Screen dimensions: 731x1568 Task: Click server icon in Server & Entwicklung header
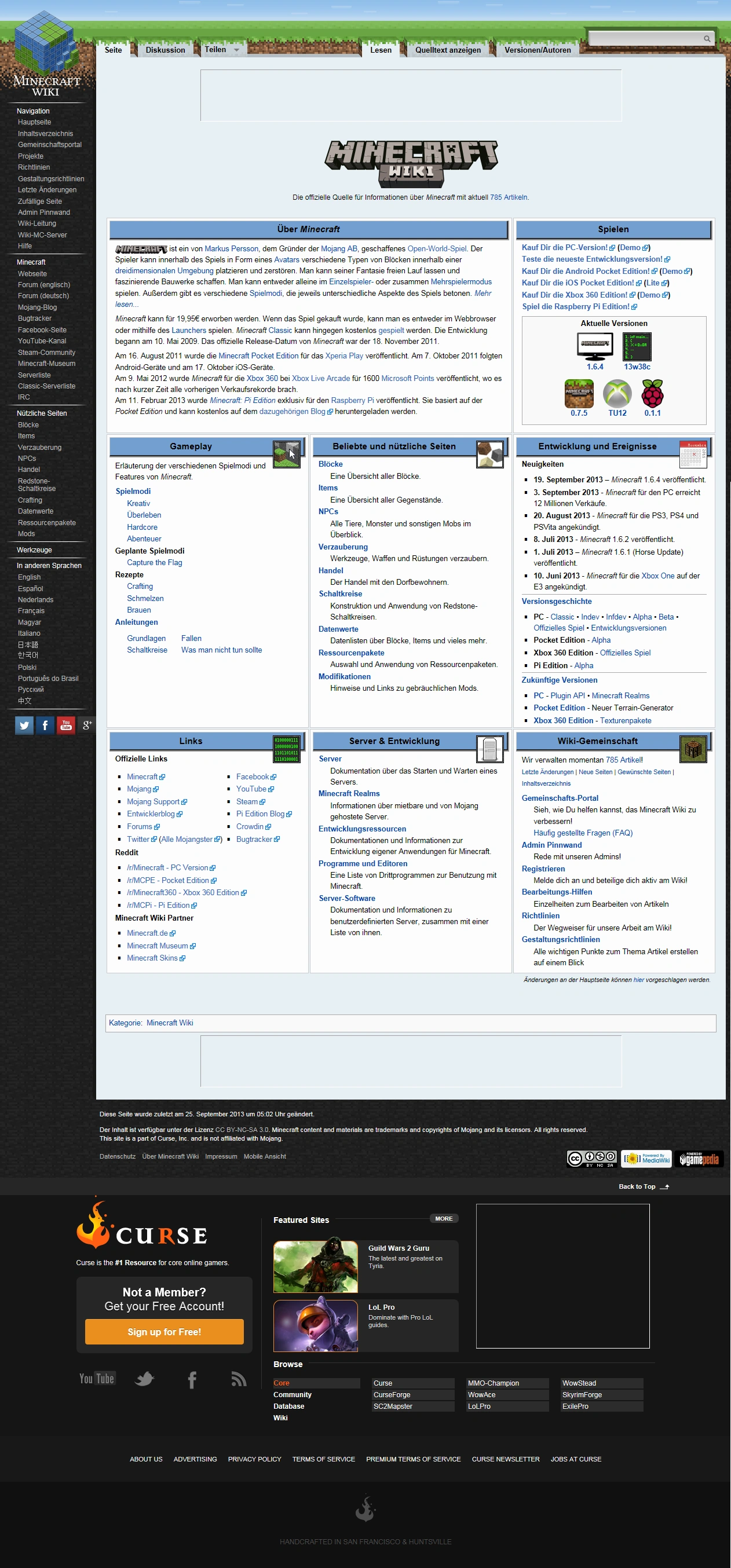[x=490, y=749]
